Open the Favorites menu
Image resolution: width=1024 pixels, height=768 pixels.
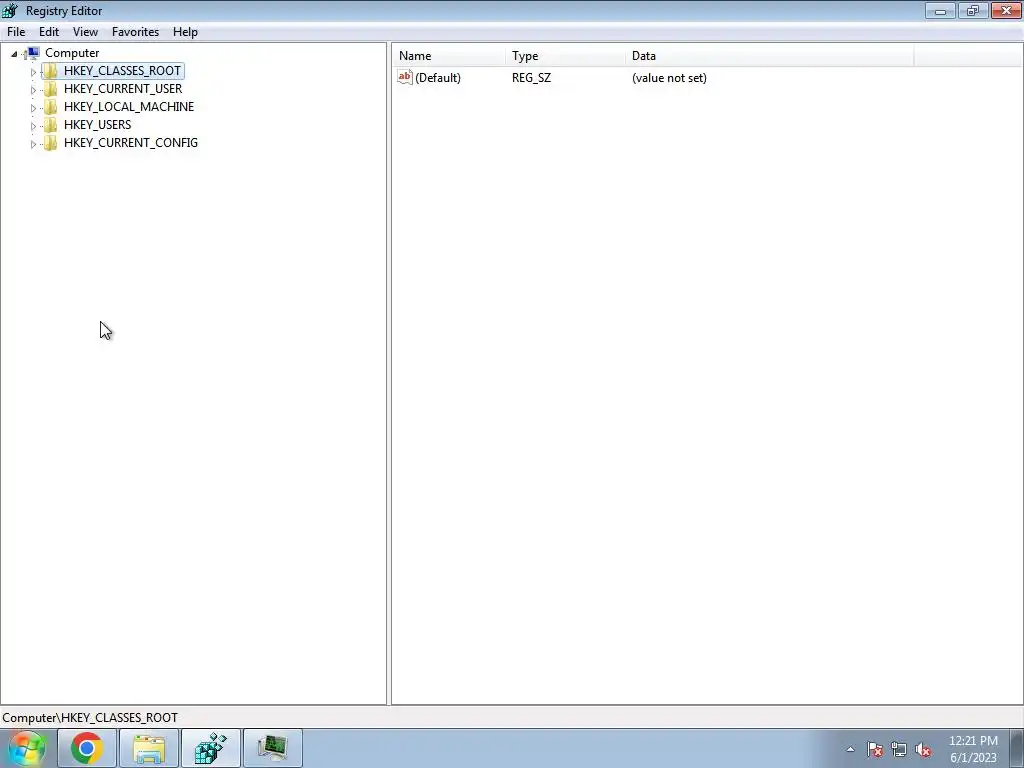135,32
